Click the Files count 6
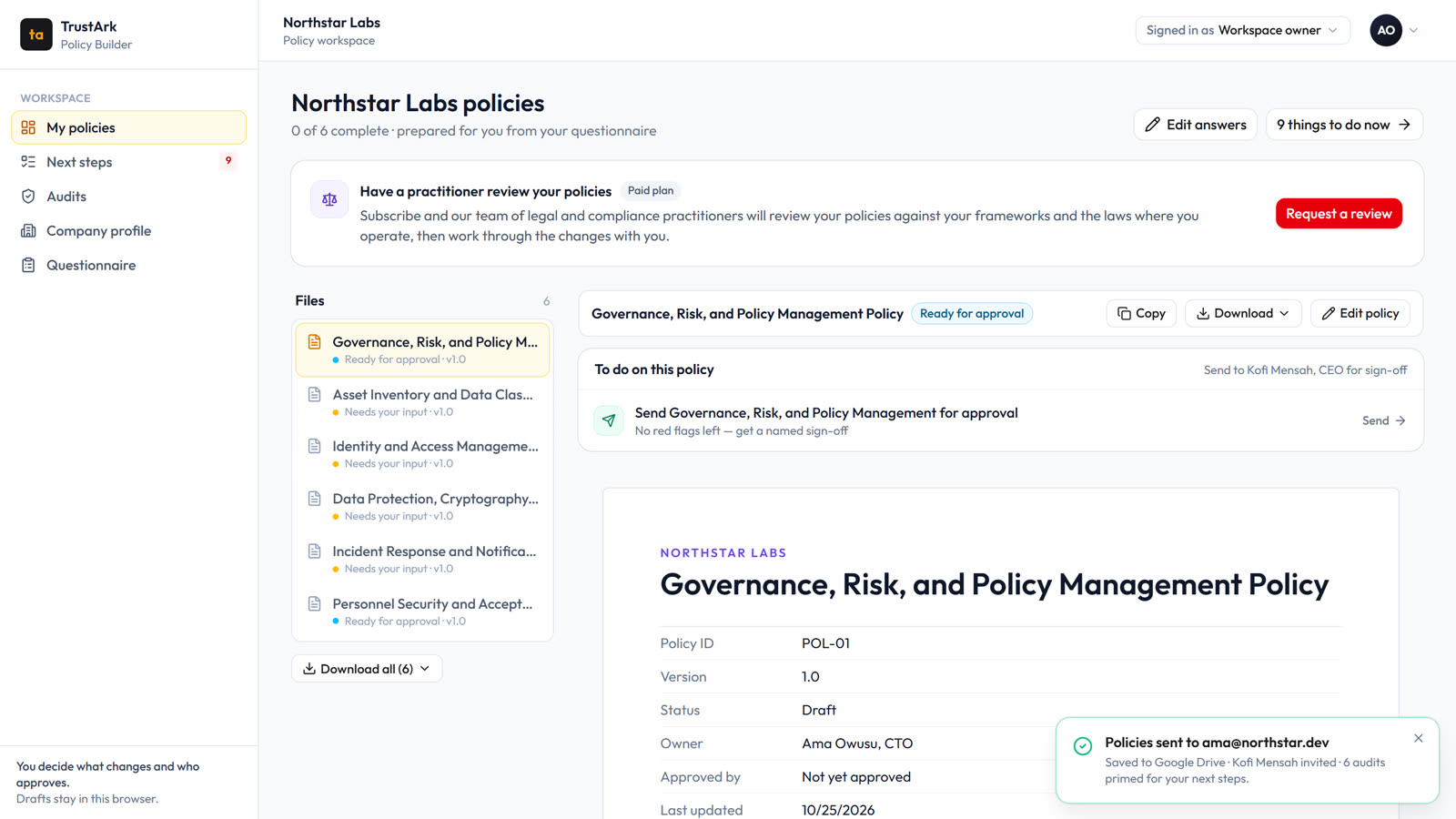The height and width of the screenshot is (819, 1456). tap(546, 301)
